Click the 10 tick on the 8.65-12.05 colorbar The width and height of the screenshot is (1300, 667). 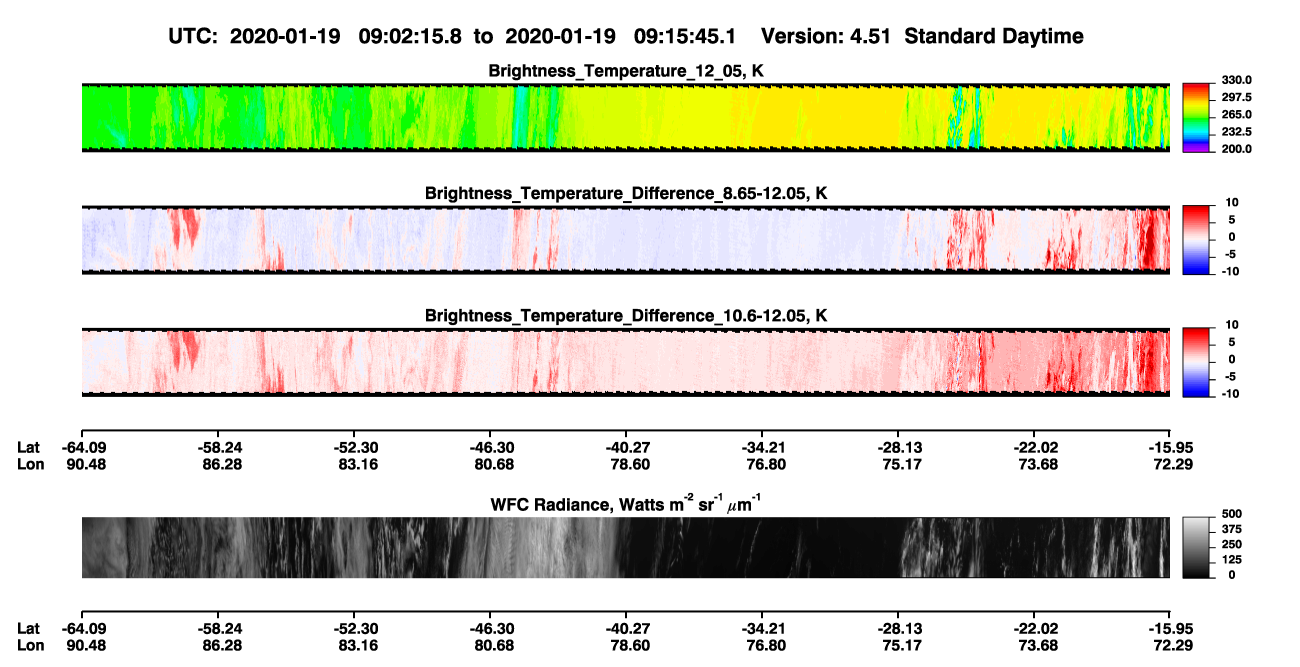(1232, 202)
